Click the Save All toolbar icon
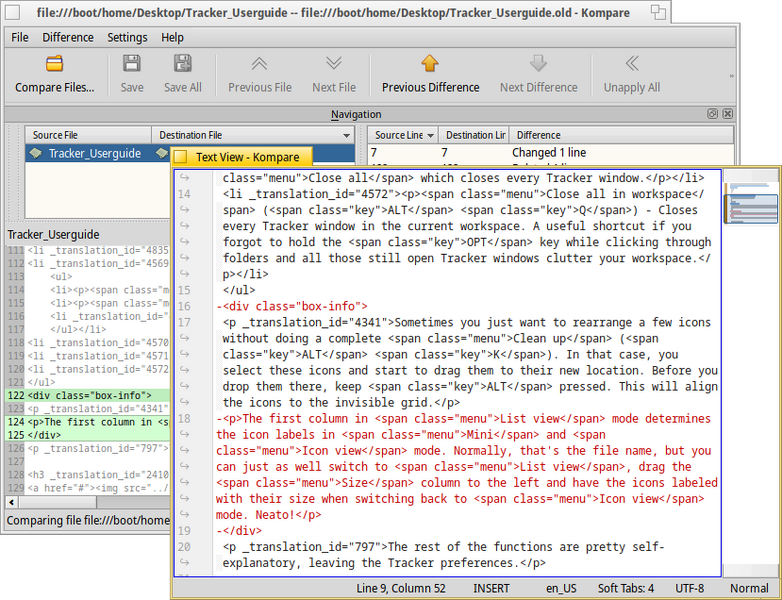Viewport: 782px width, 600px height. tap(183, 64)
